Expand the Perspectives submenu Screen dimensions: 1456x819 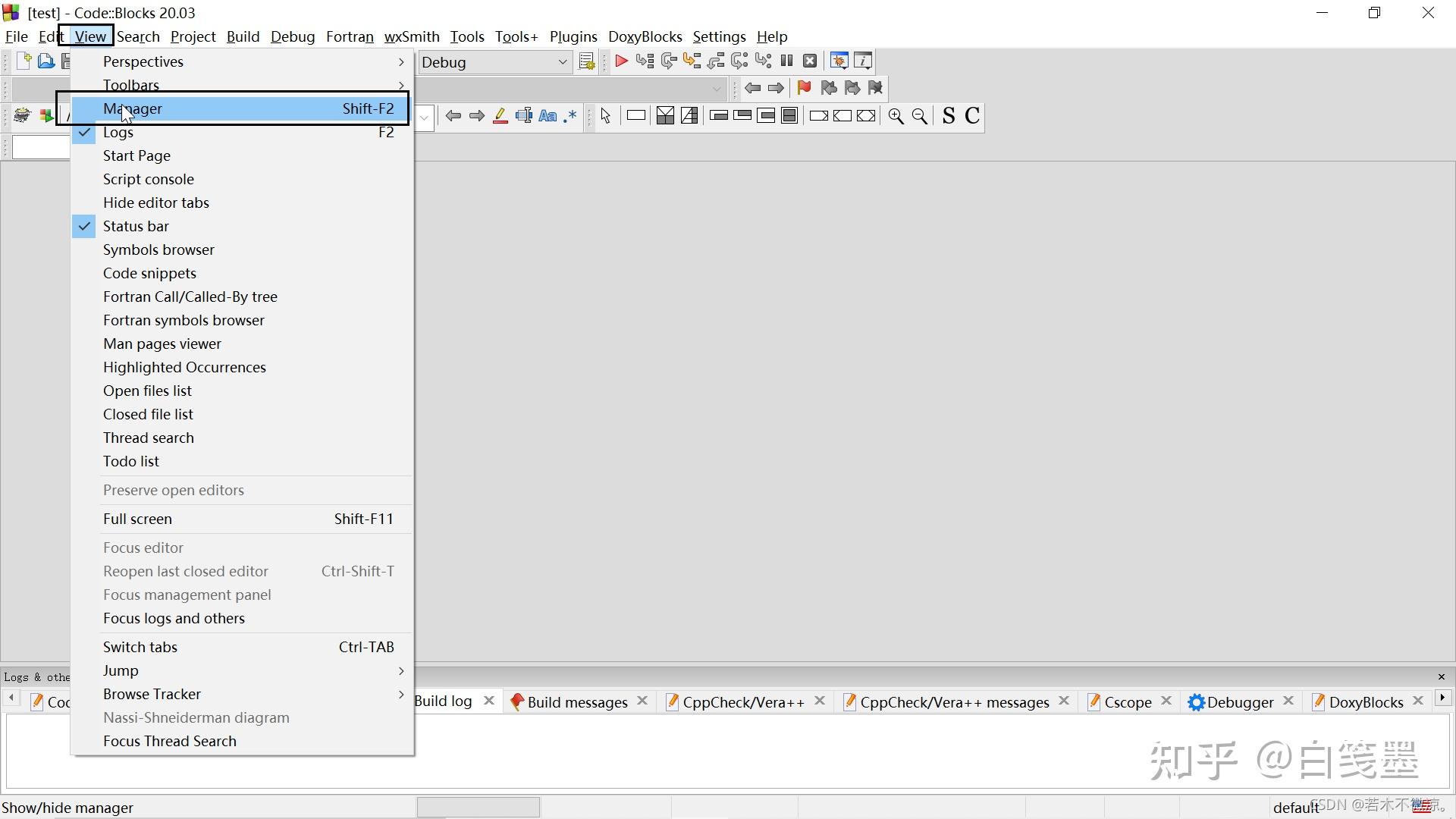coord(143,62)
